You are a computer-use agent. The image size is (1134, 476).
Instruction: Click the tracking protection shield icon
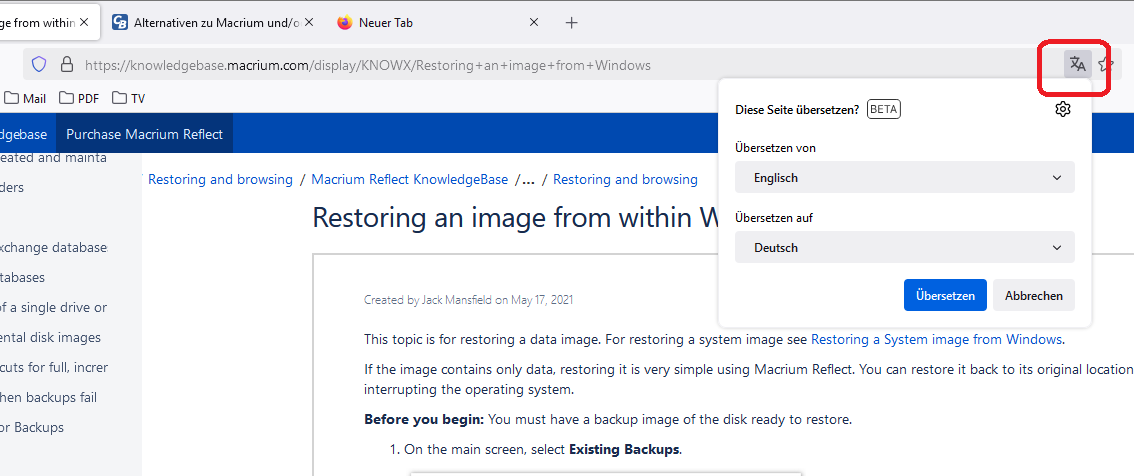39,64
